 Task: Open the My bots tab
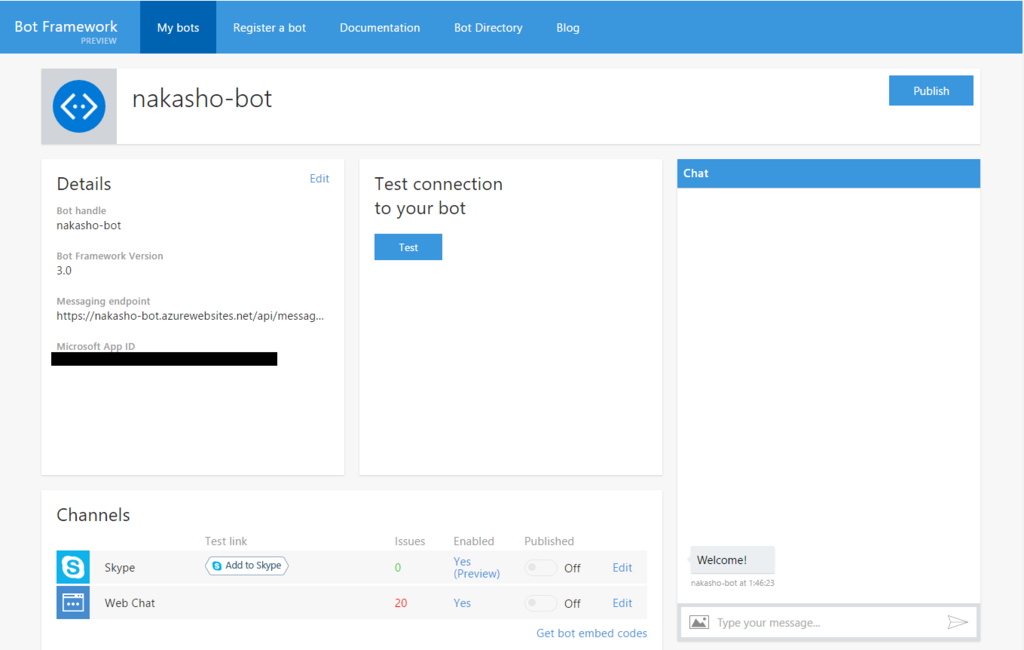[178, 27]
